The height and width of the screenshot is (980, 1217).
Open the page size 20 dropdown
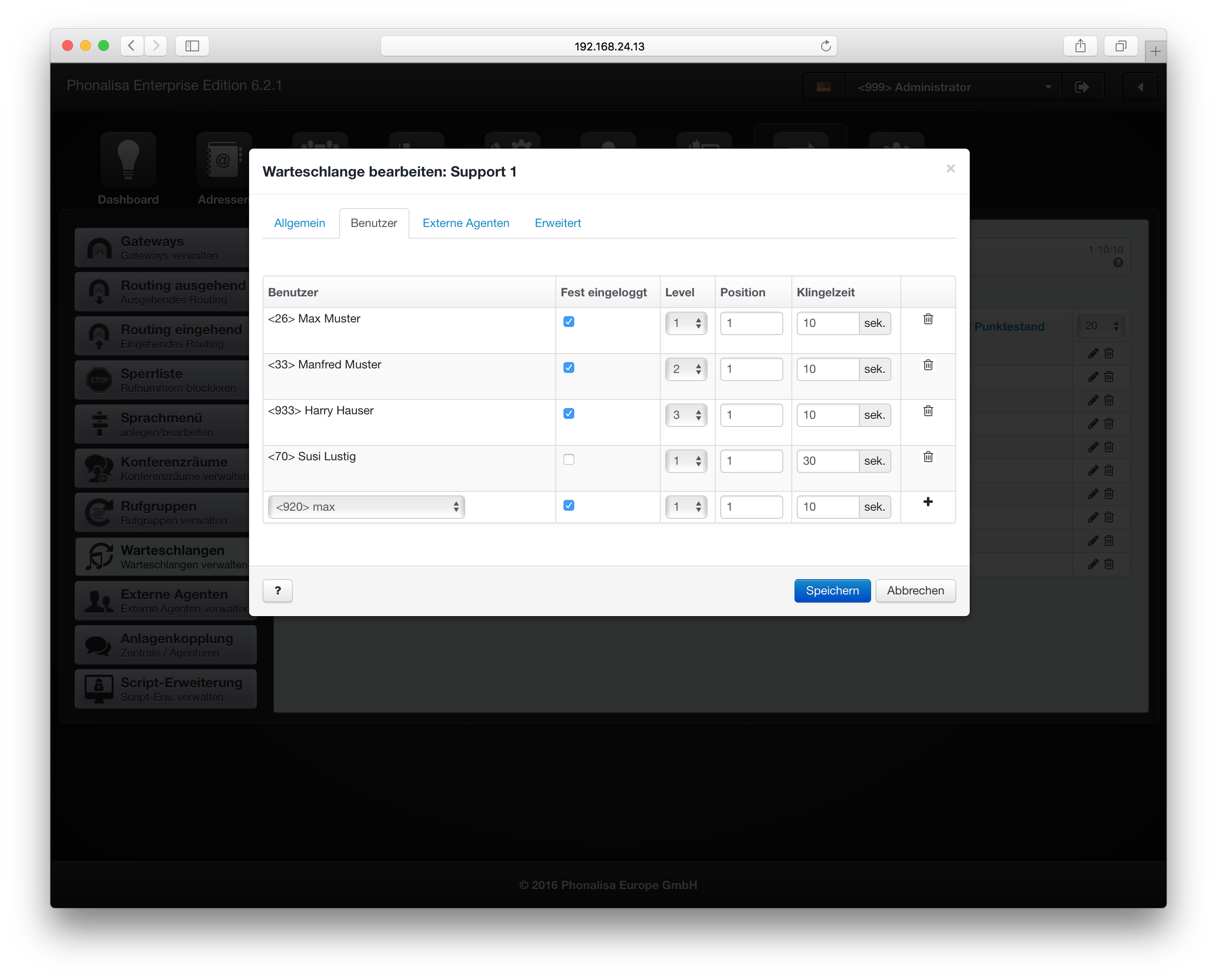(x=1101, y=326)
